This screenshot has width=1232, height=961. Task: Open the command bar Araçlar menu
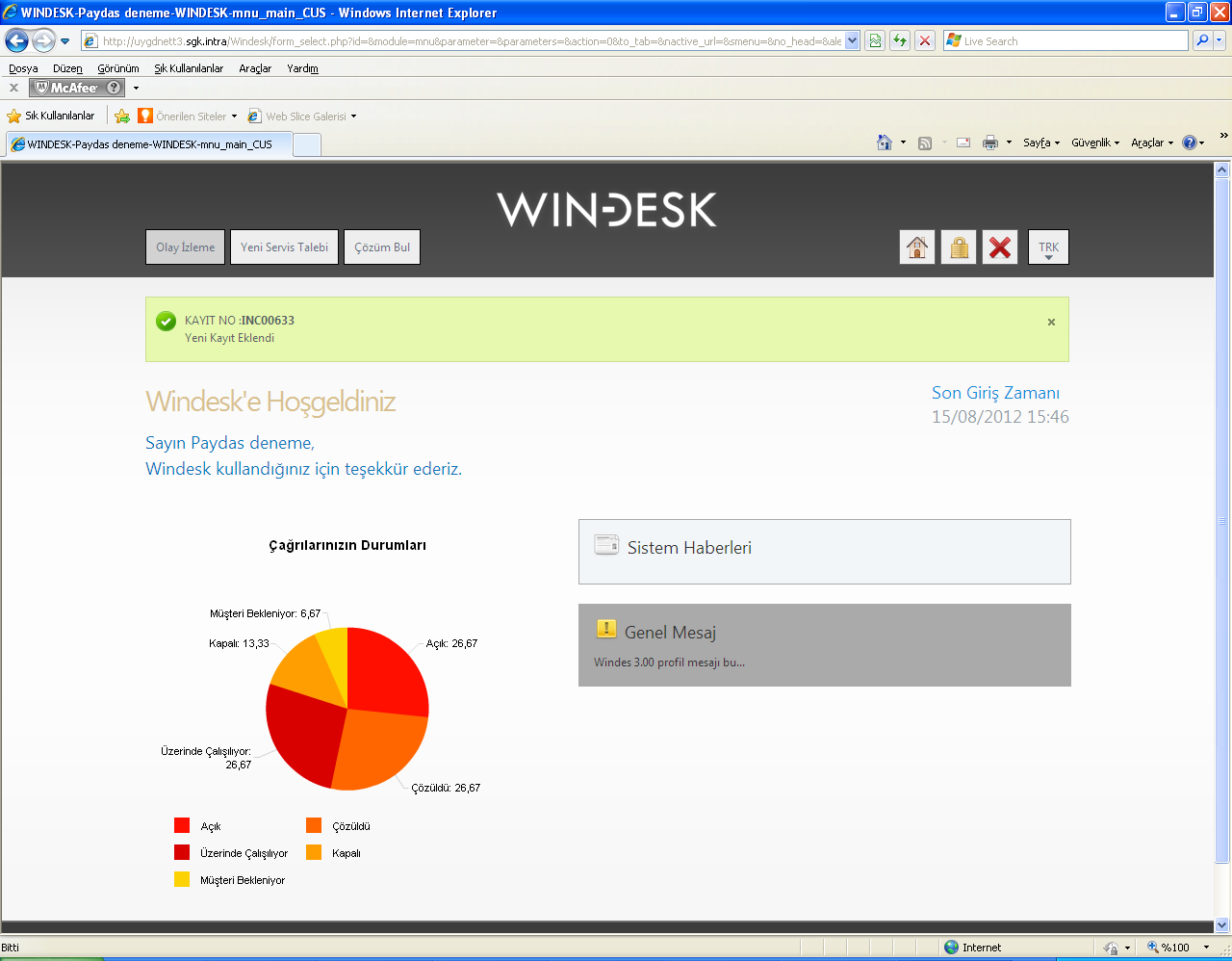(1152, 143)
